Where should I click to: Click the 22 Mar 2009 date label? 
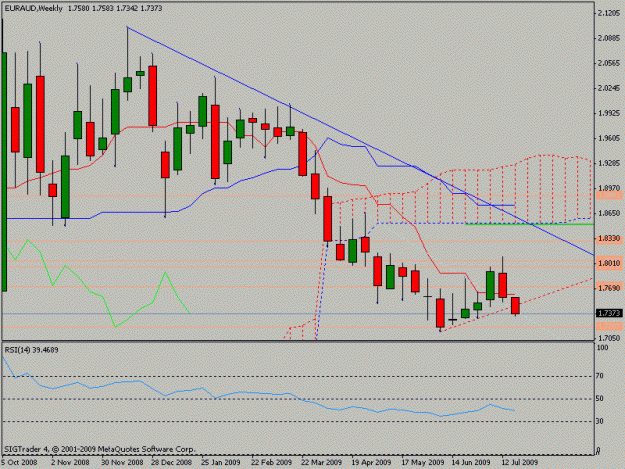[x=321, y=462]
